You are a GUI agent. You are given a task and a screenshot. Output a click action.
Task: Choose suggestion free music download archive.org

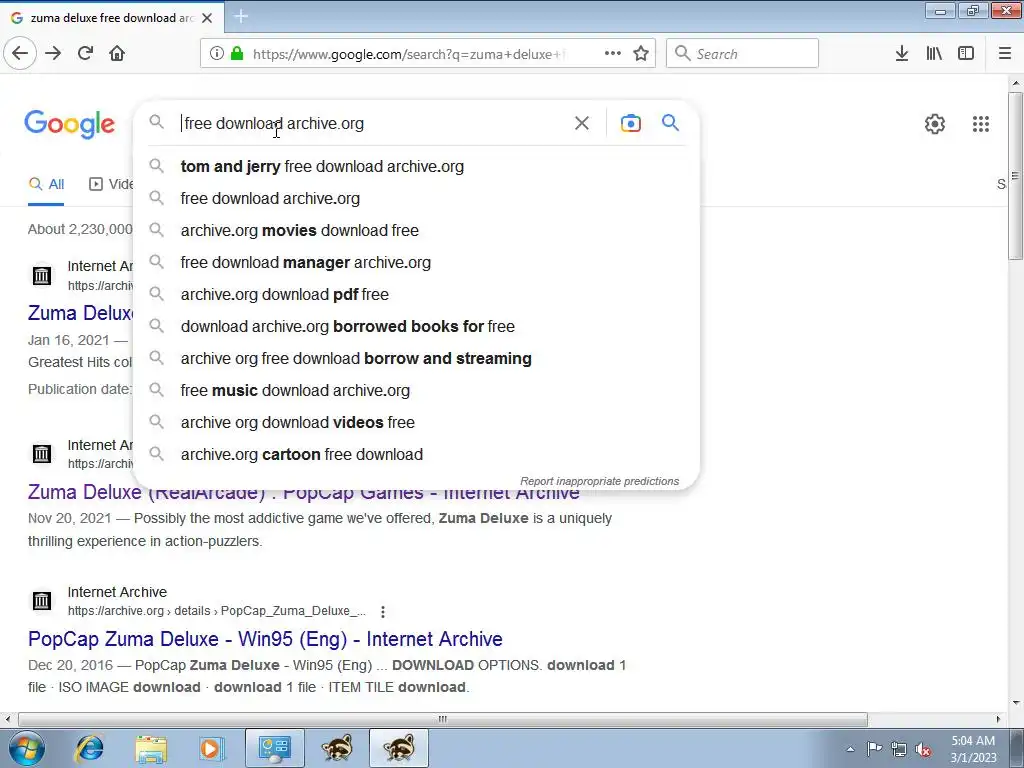pyautogui.click(x=416, y=391)
